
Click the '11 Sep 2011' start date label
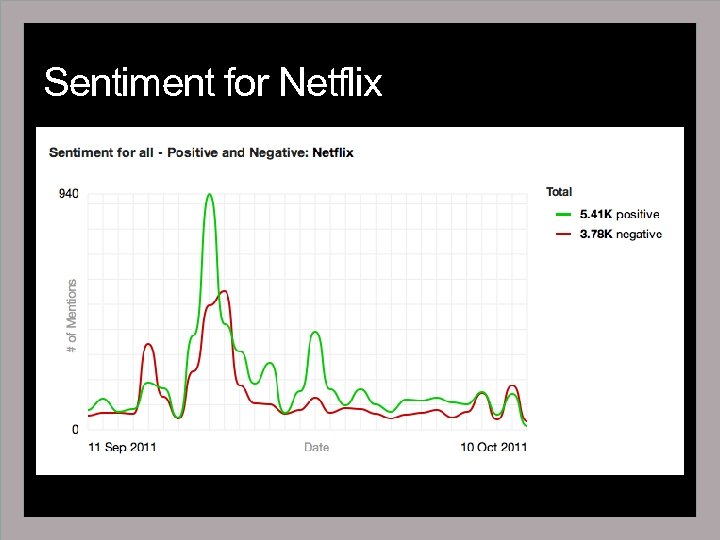tap(122, 447)
